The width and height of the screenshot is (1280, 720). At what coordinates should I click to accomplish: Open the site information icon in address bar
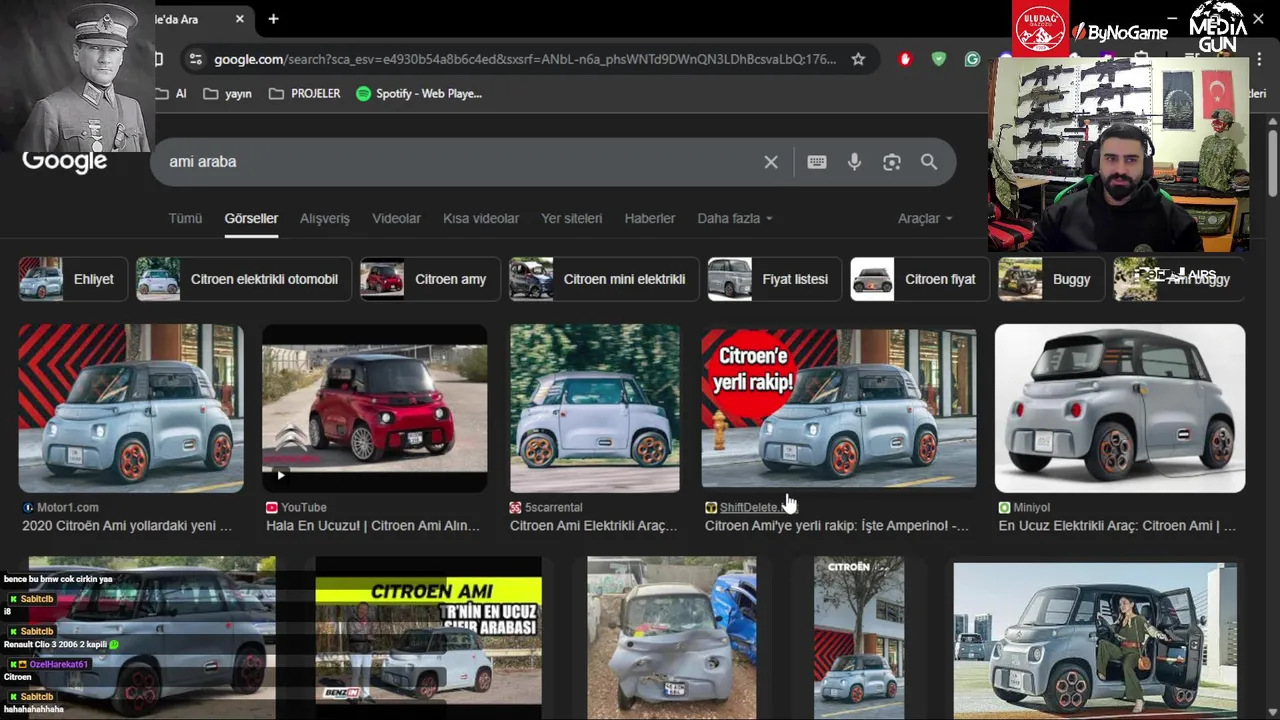pos(195,59)
